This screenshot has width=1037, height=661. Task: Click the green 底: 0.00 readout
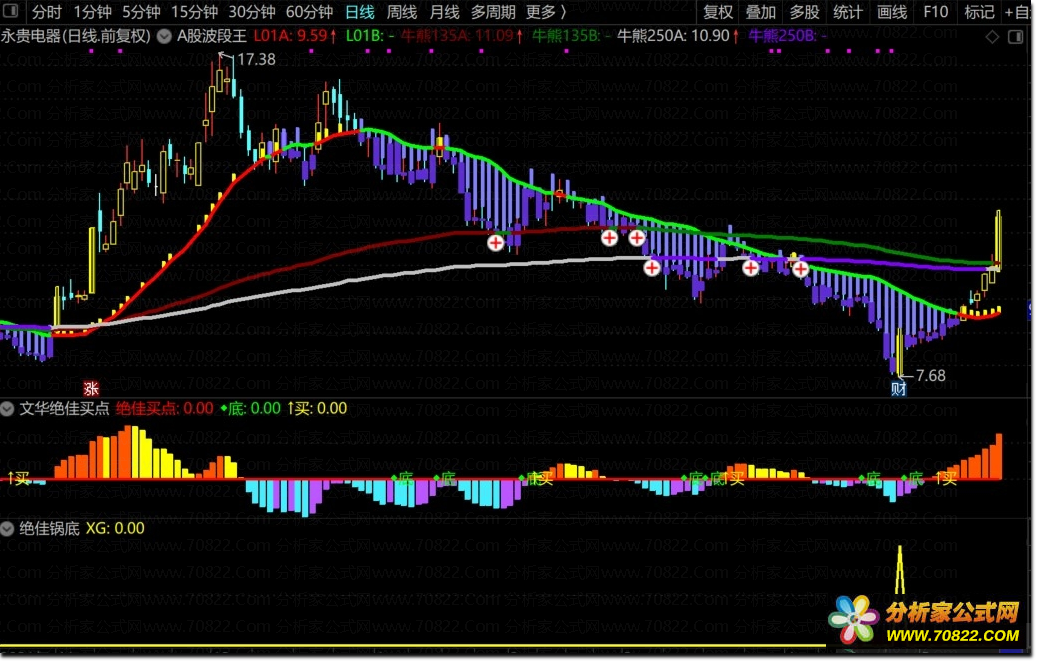click(x=251, y=408)
